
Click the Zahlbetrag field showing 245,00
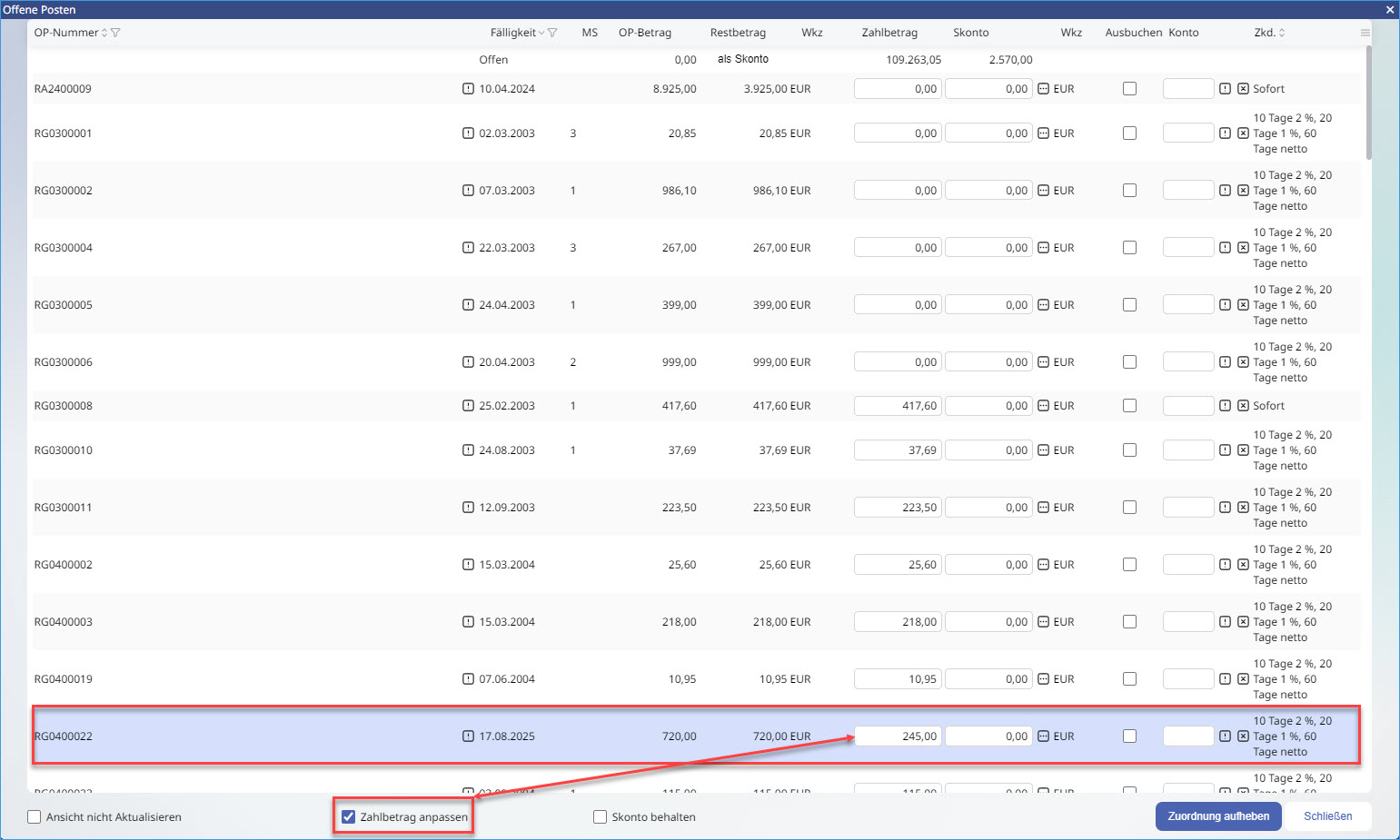[898, 736]
